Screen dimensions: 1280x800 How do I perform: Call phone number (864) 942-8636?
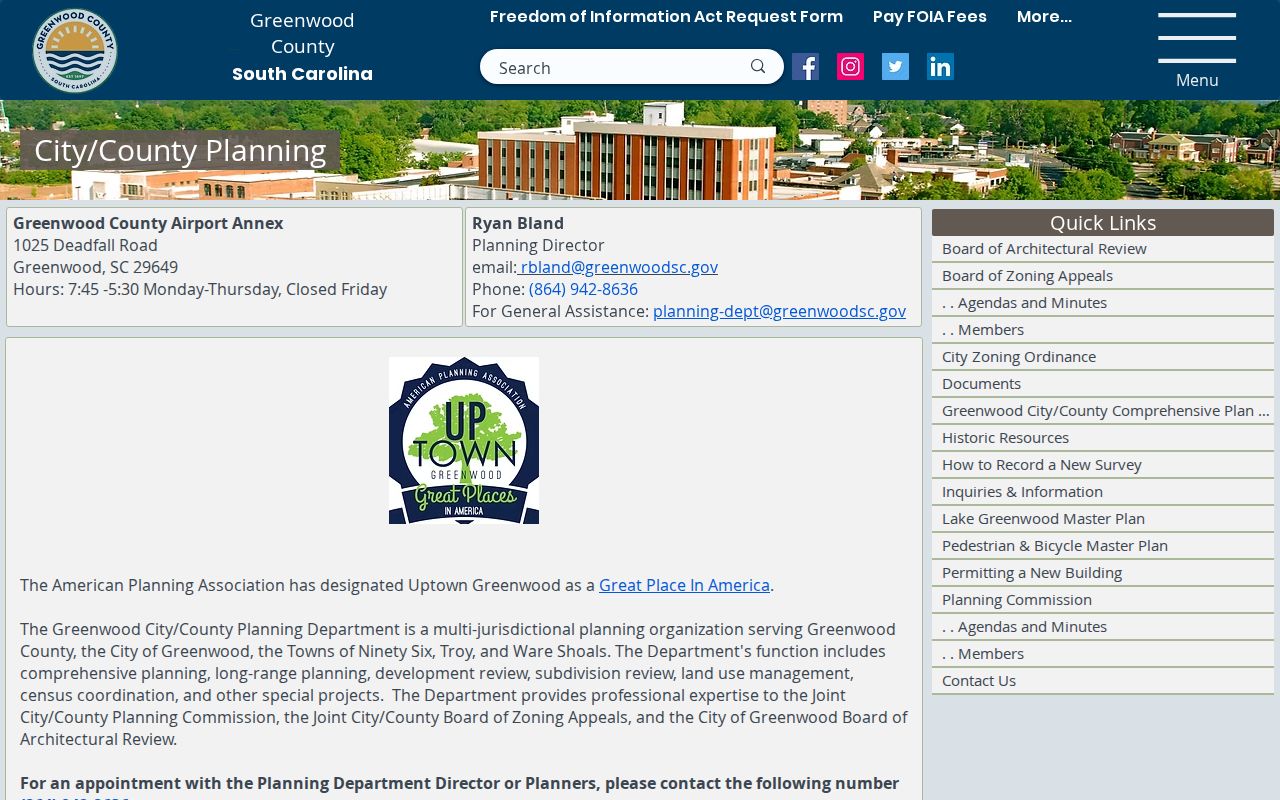point(583,289)
